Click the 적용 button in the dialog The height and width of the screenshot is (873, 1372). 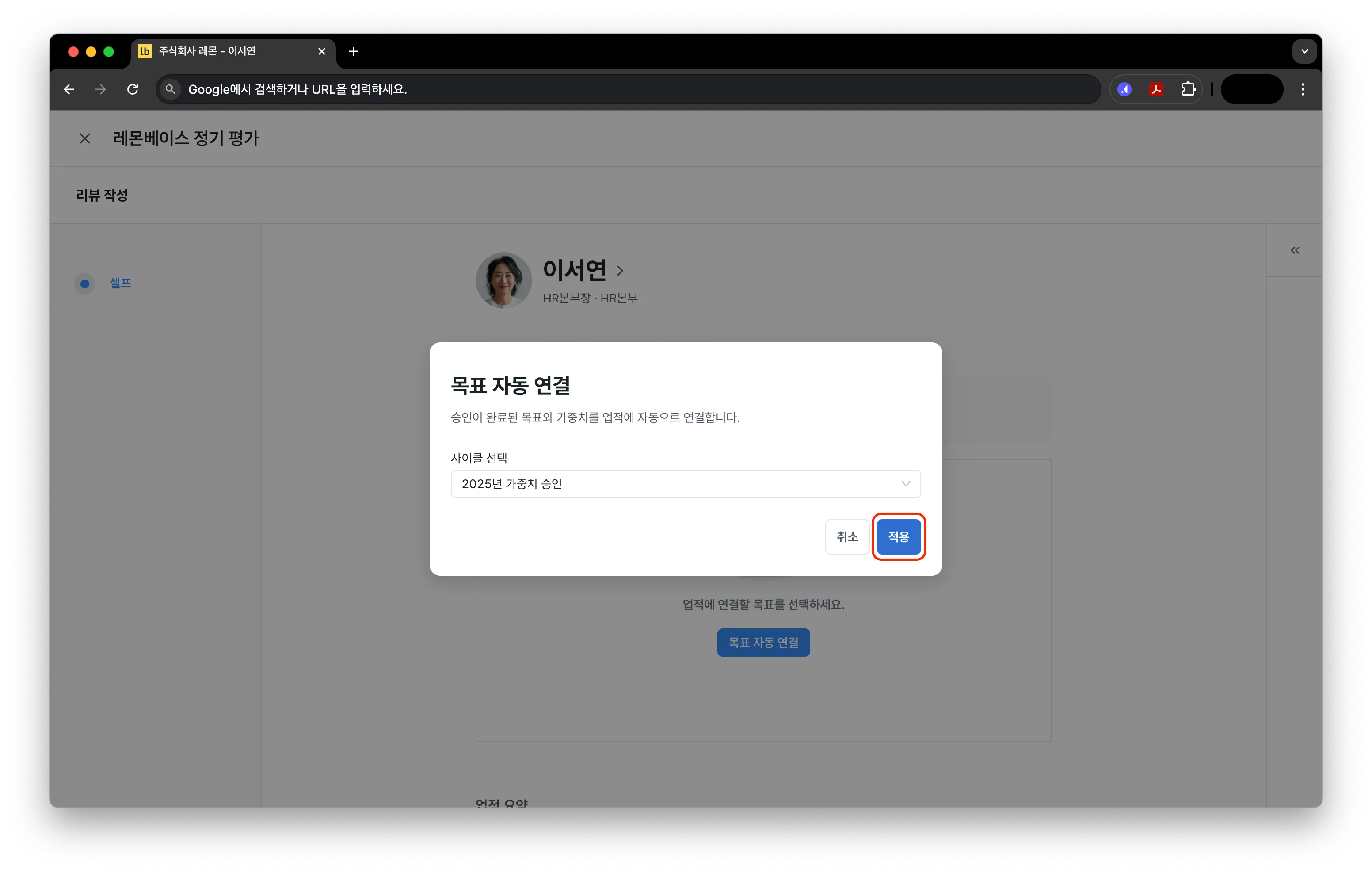(898, 536)
